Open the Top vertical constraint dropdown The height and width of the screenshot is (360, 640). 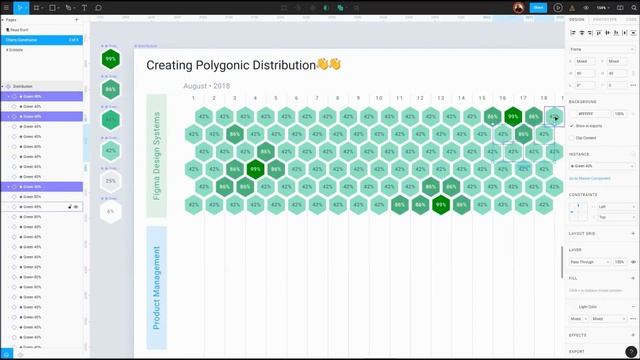coord(616,218)
